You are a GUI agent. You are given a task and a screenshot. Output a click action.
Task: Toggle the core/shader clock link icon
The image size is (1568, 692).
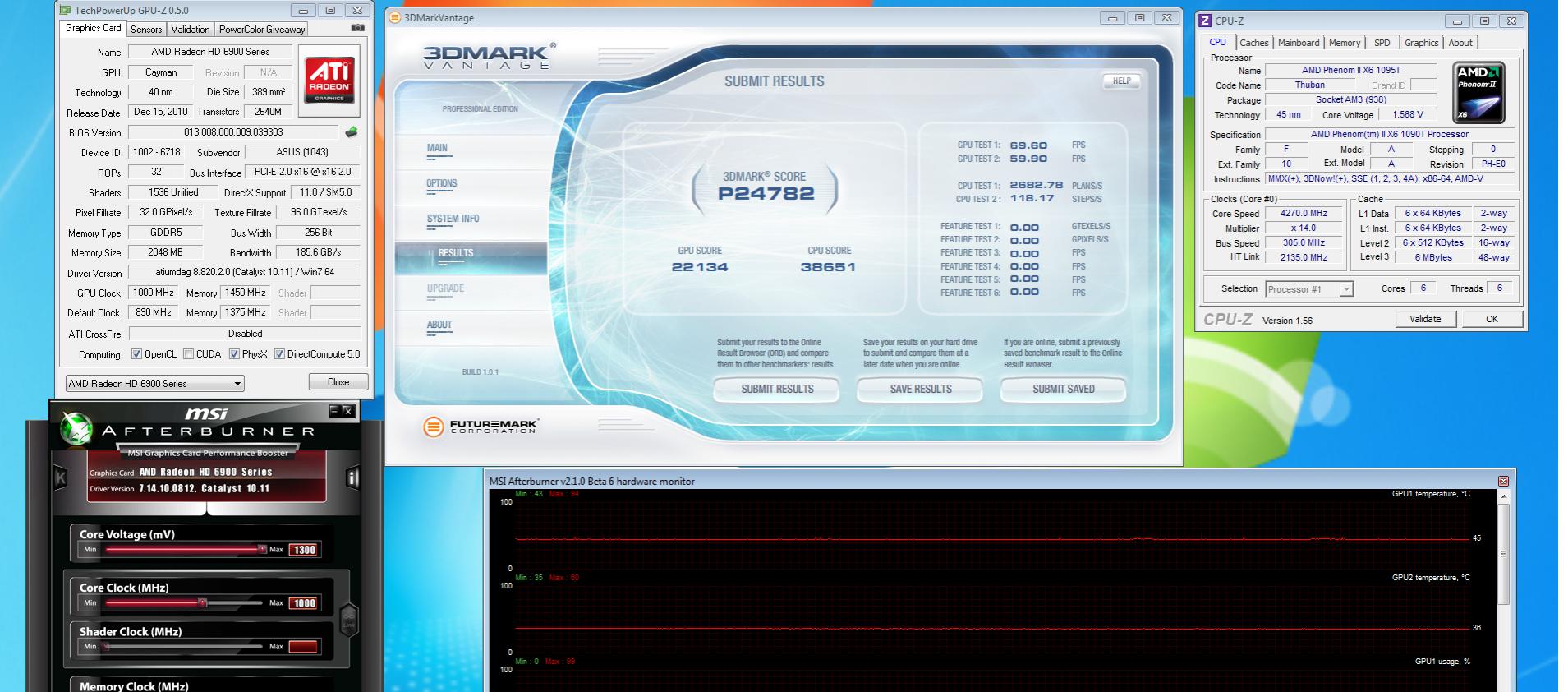(x=348, y=620)
